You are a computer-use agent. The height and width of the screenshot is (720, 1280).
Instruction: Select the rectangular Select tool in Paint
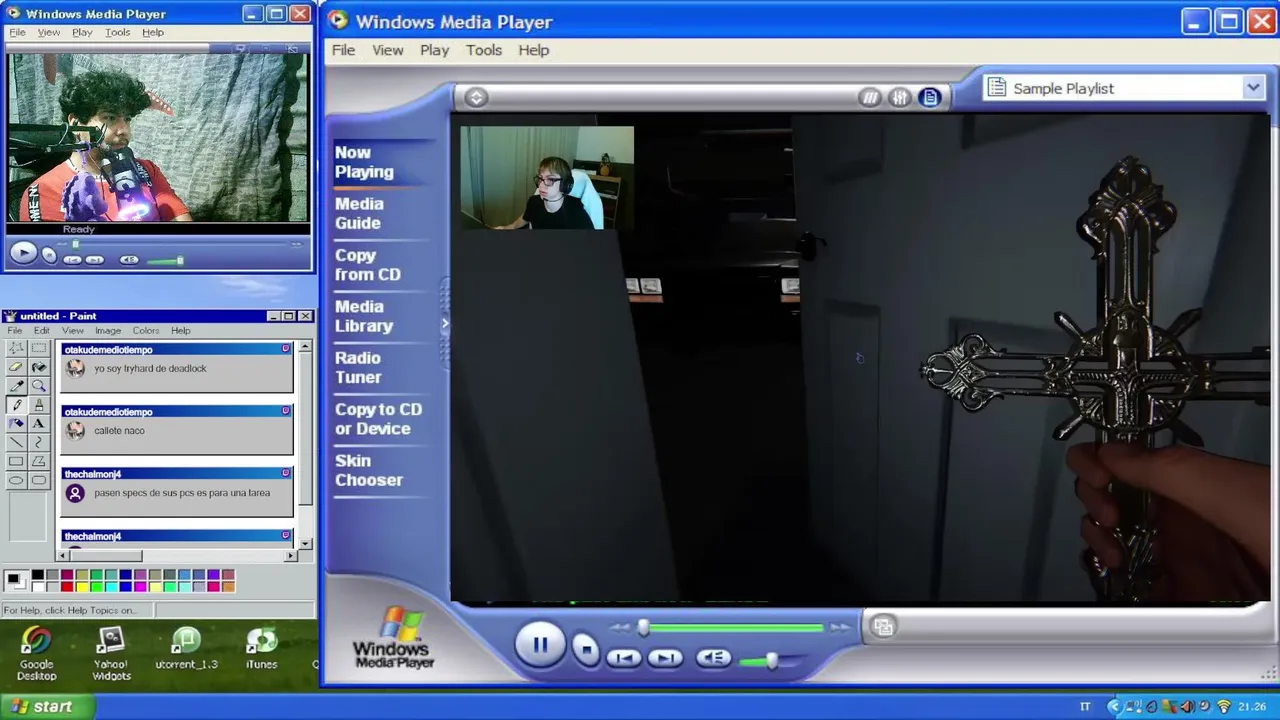coord(38,348)
